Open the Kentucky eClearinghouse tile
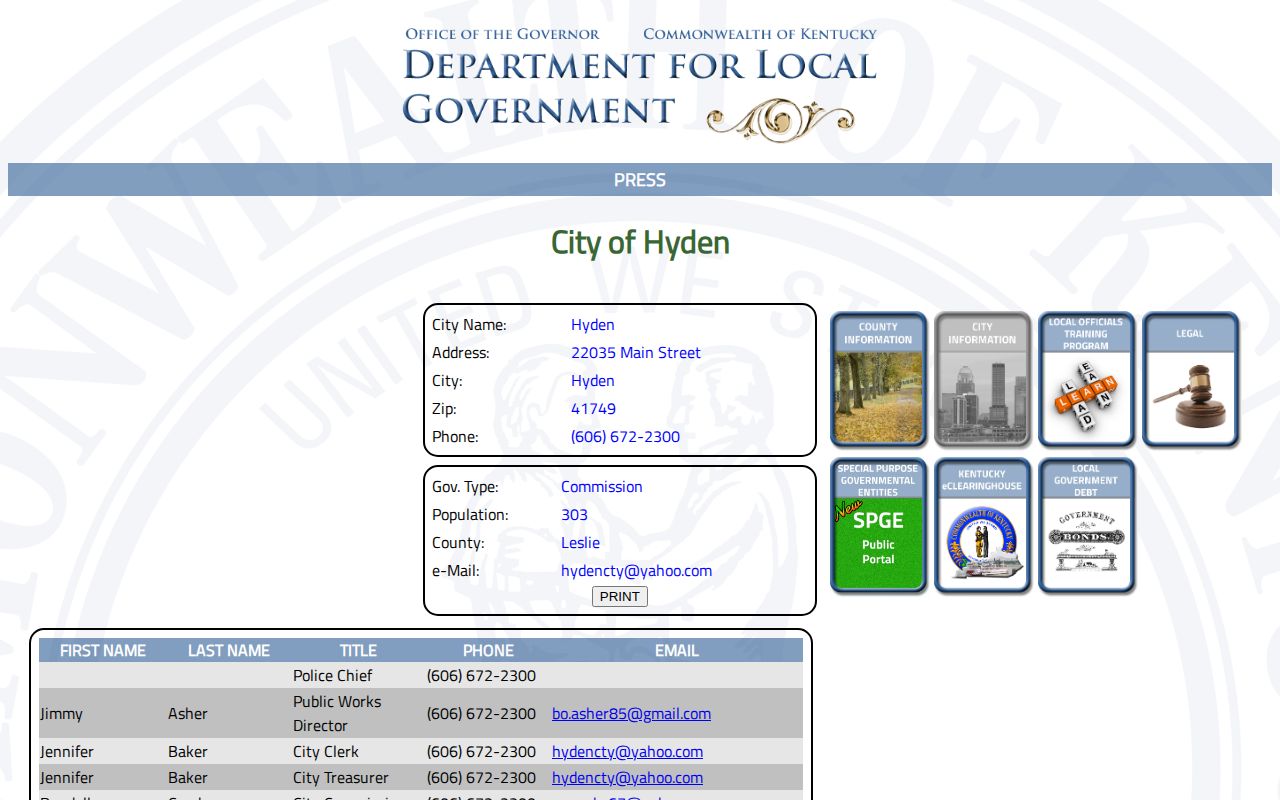 point(982,526)
